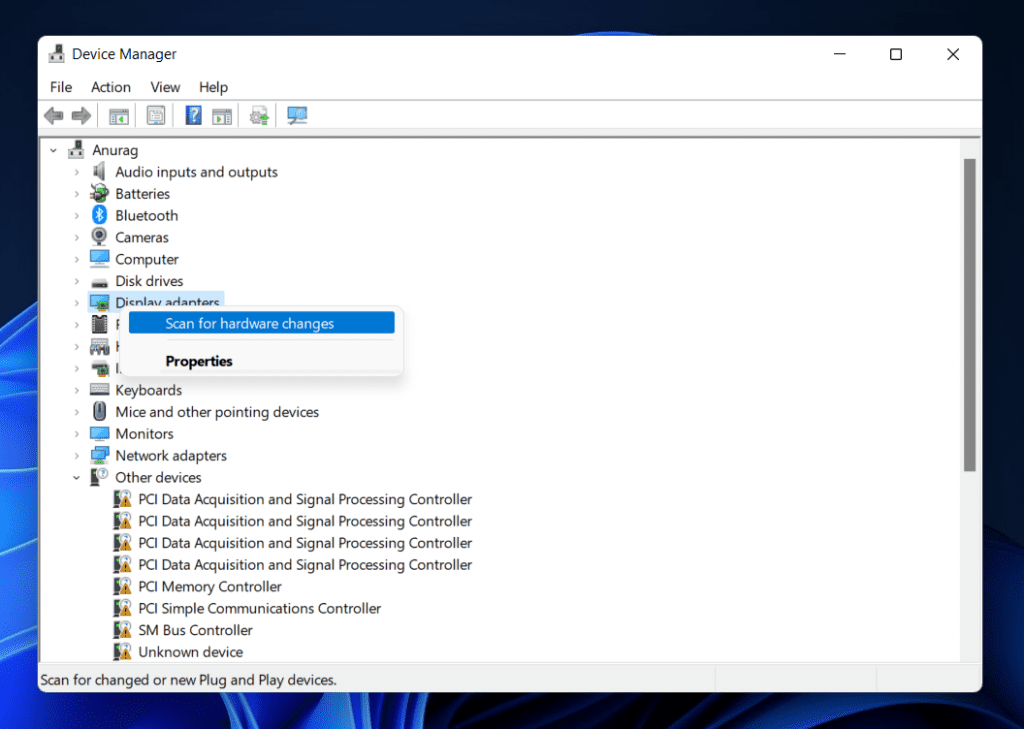
Task: Click the Forward navigation arrow in toolbar
Action: tap(81, 115)
